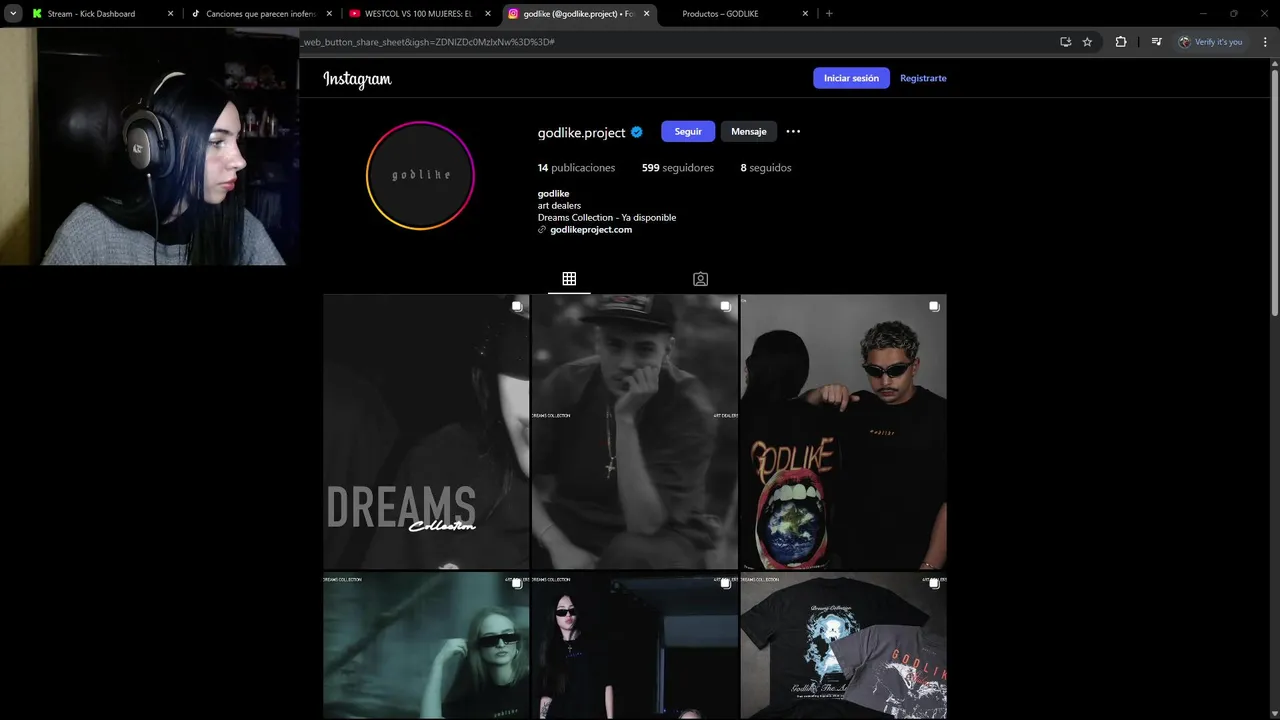
Task: Switch to the WESTCOL VS 100 MUJERES tab
Action: point(420,14)
